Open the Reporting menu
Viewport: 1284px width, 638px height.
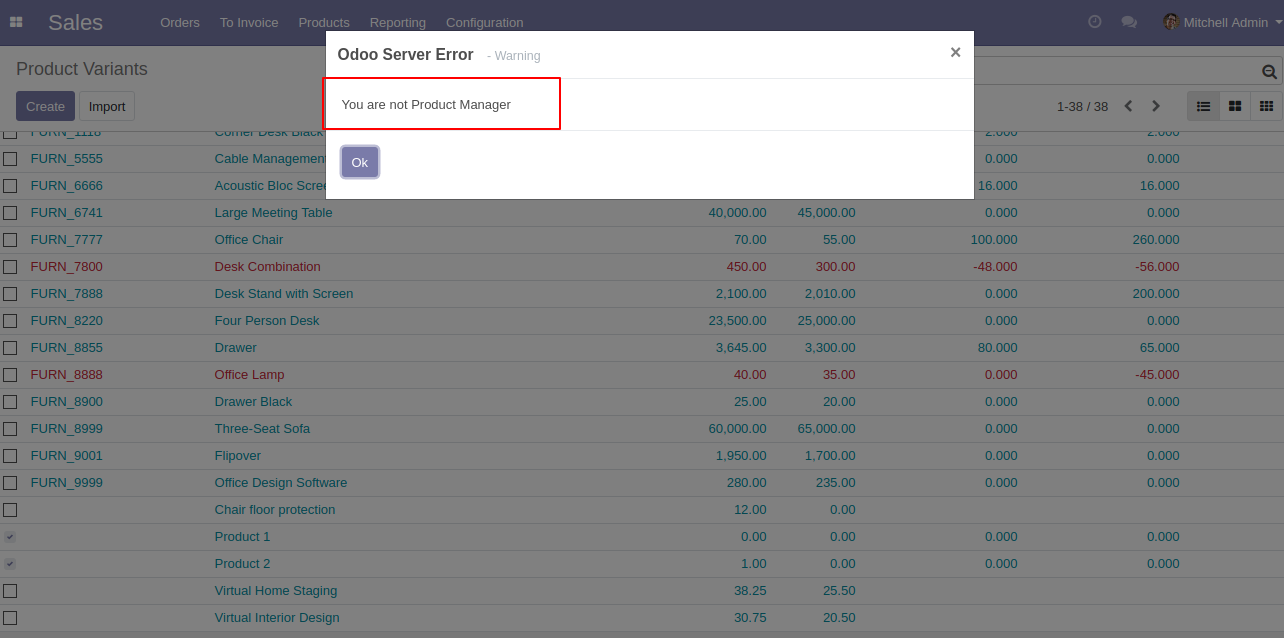pyautogui.click(x=398, y=22)
